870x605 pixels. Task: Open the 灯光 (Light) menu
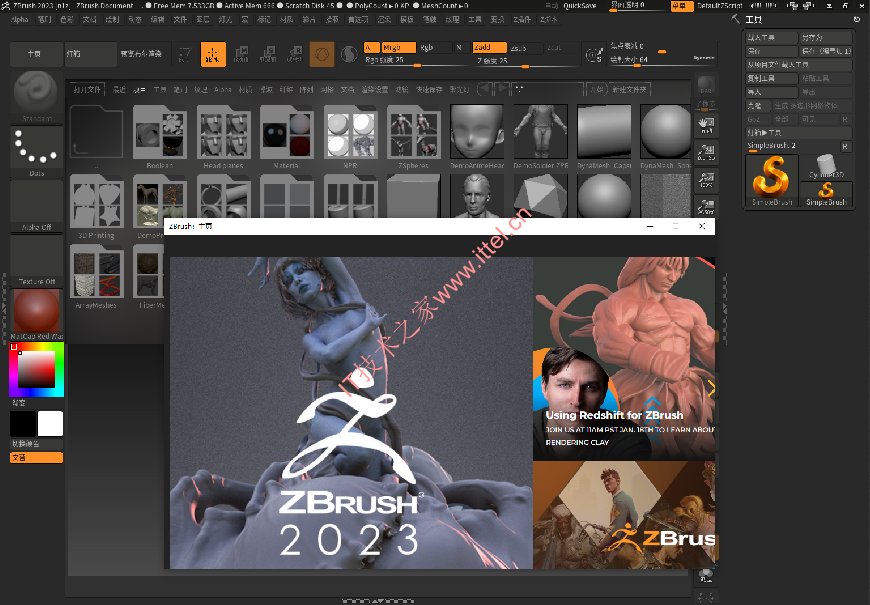point(225,19)
